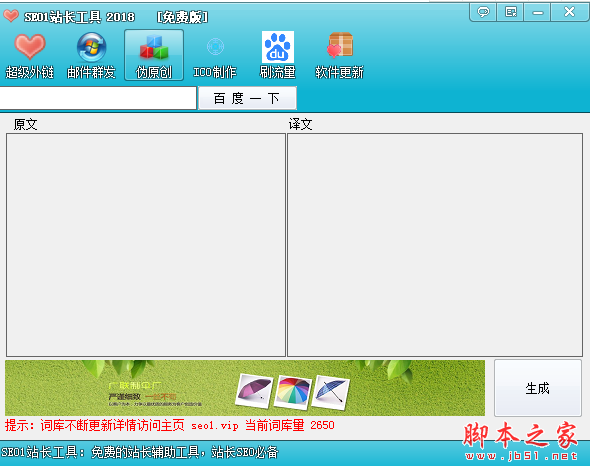The image size is (590, 467).
Task: Click the 当前词库里 2650 count text
Action: [x=290, y=426]
